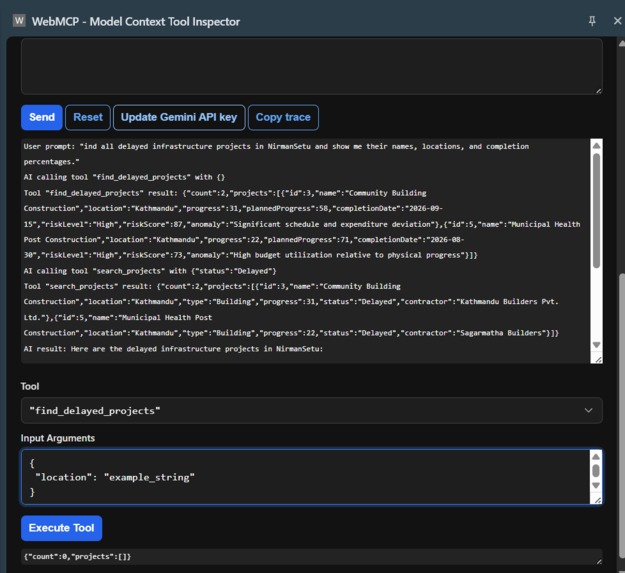
Task: Click the Execute Tool button
Action: click(x=61, y=528)
